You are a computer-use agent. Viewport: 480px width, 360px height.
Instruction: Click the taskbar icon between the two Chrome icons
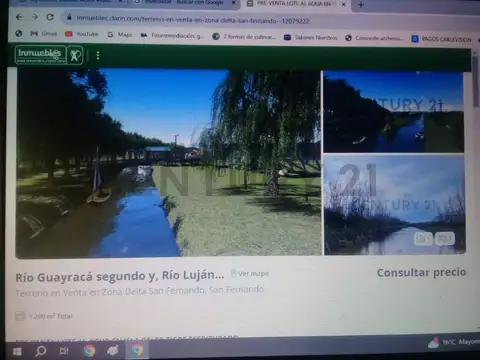point(113,350)
